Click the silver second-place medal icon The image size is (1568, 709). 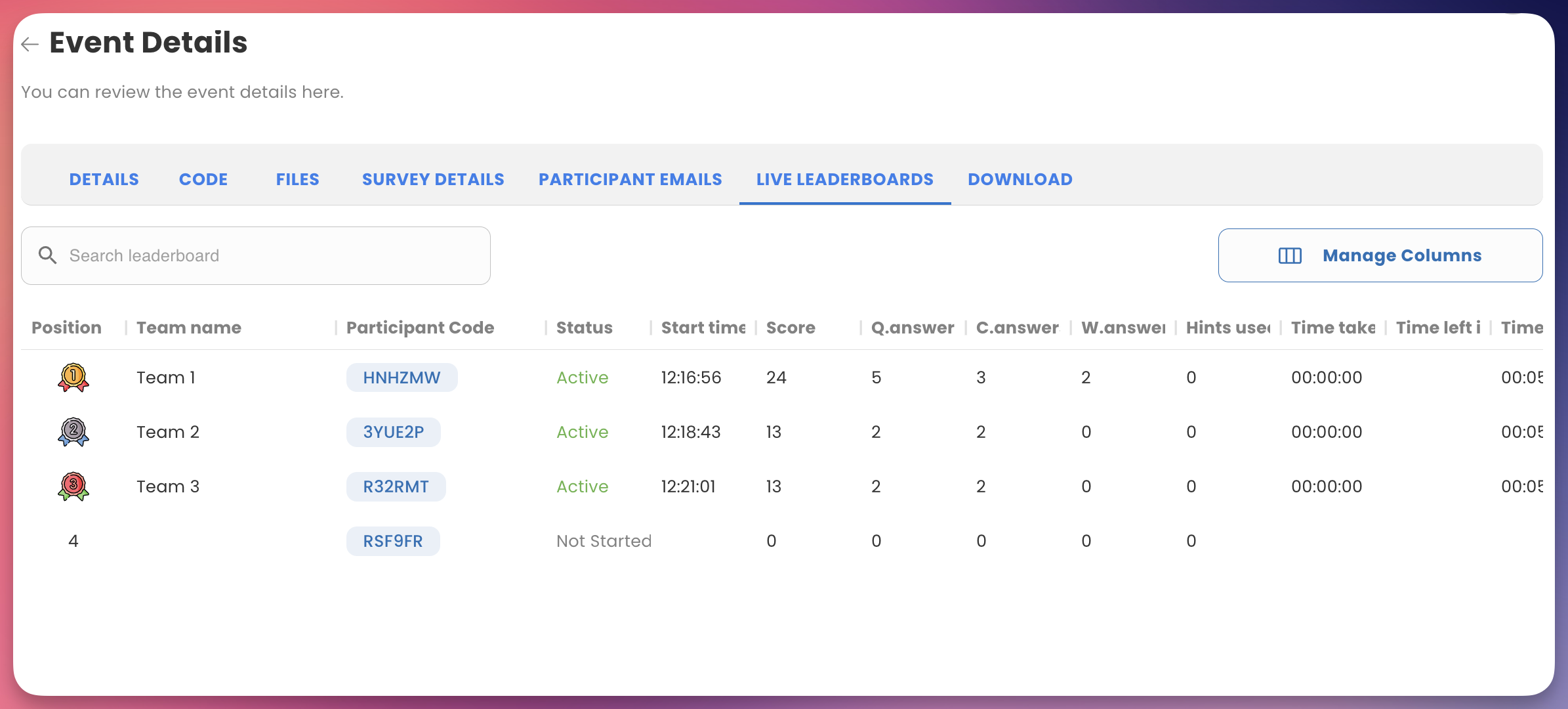(73, 432)
